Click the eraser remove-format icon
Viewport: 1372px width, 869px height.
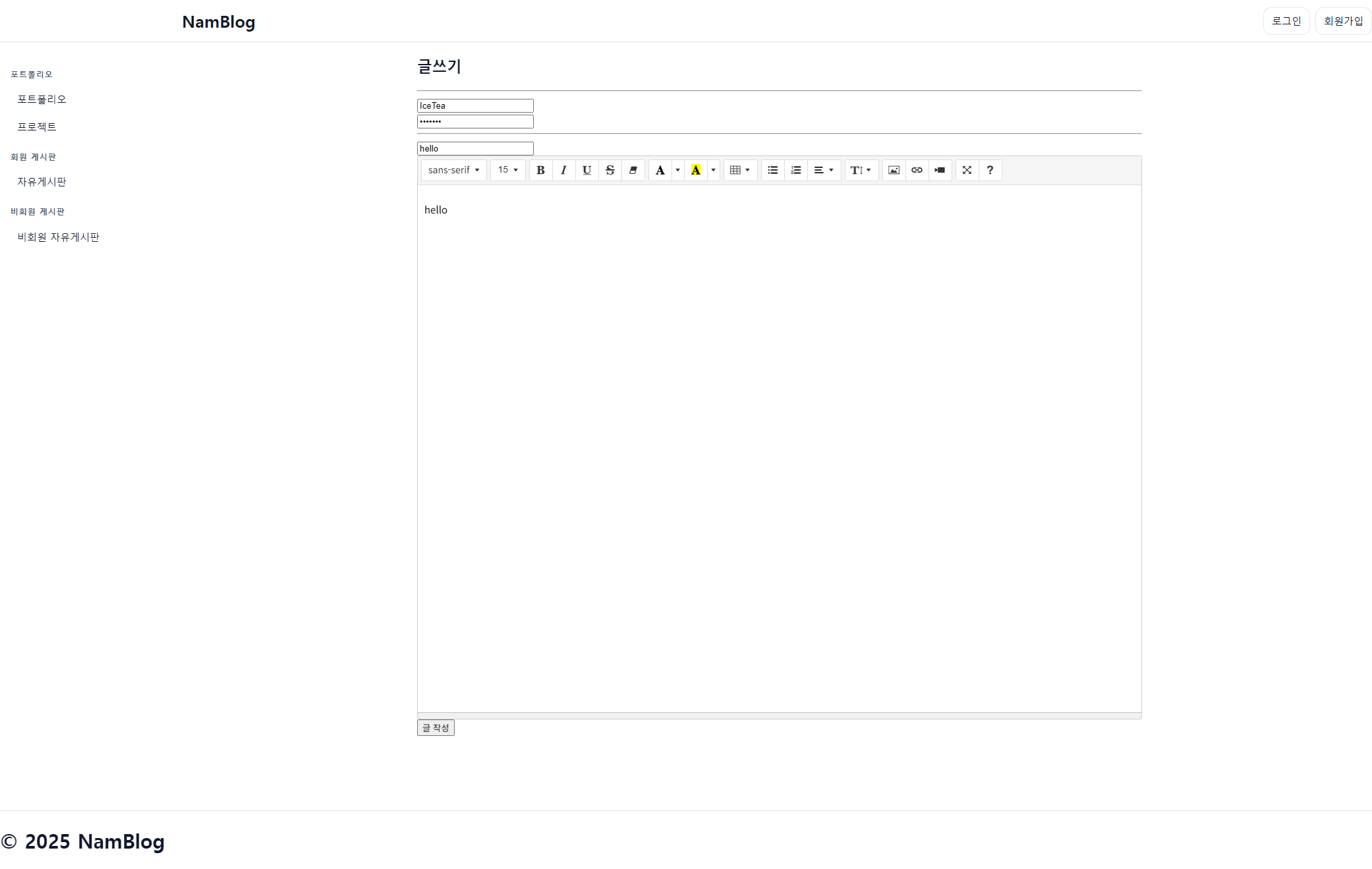point(633,170)
